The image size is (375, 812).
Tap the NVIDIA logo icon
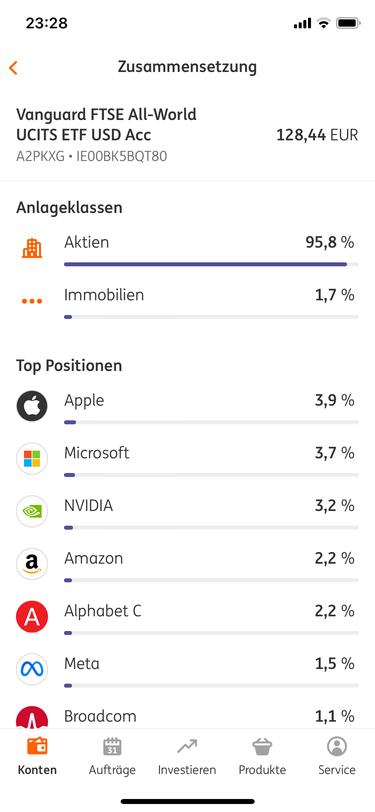pos(32,512)
